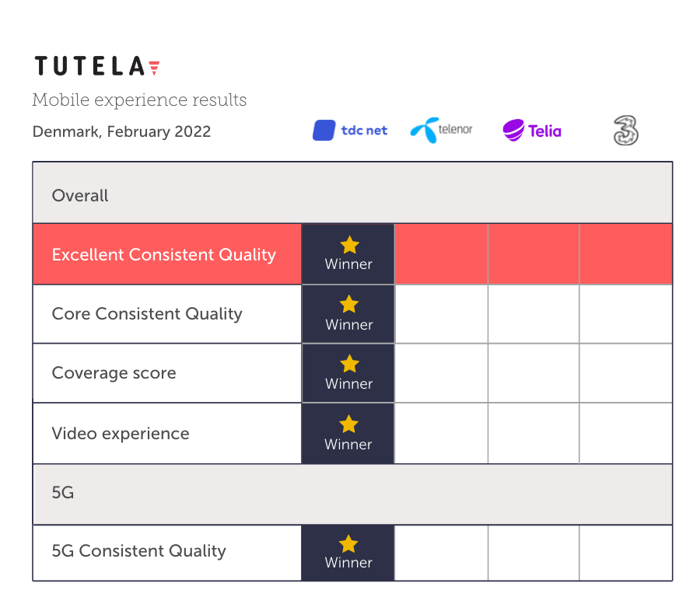Click the Telenor logo
The width and height of the screenshot is (700, 611).
pyautogui.click(x=441, y=130)
